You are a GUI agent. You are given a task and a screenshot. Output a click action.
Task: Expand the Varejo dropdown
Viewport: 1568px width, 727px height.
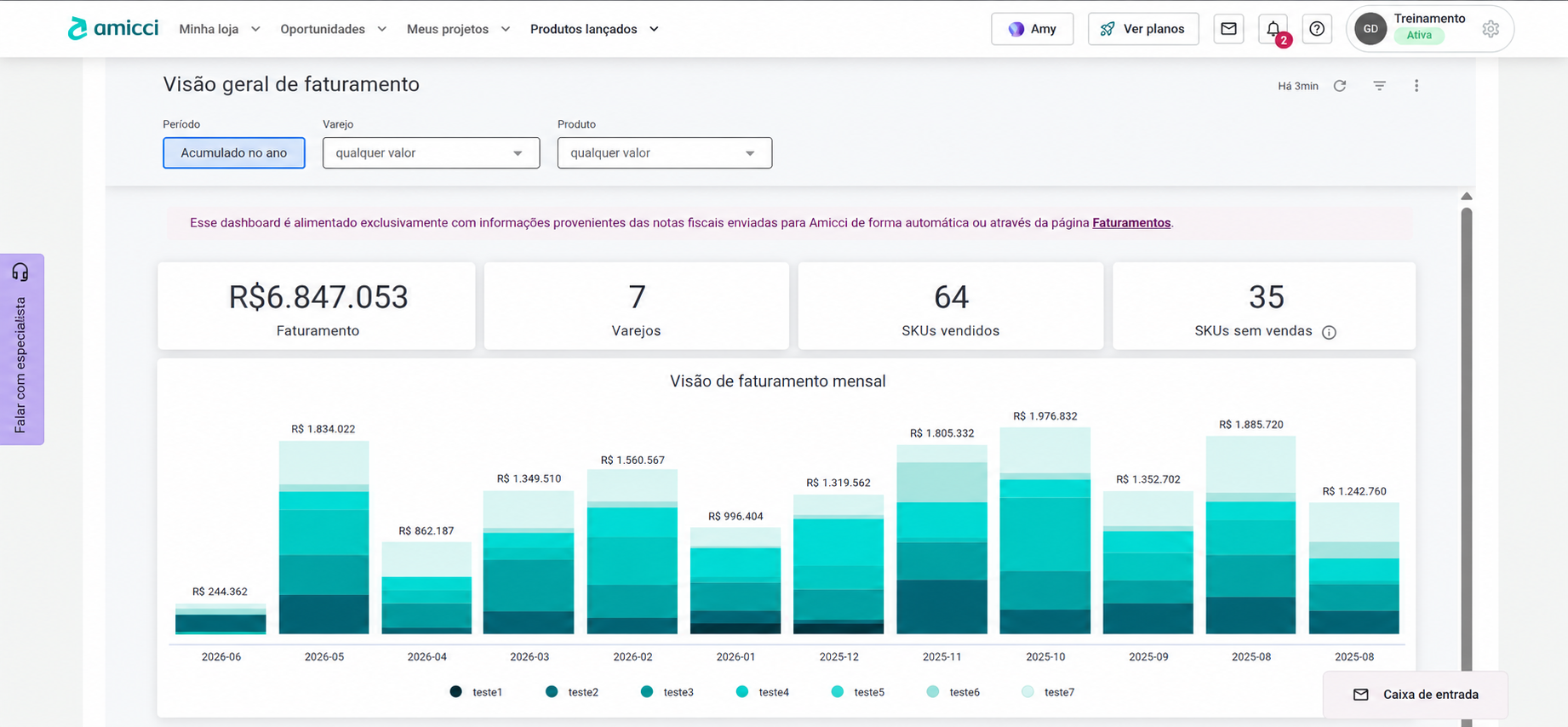[431, 153]
